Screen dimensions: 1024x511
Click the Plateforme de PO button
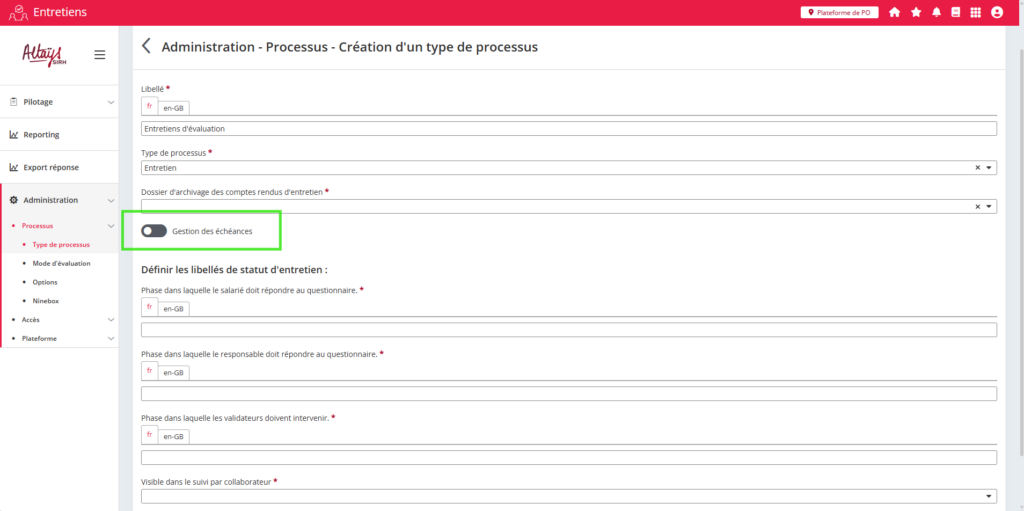tap(840, 12)
